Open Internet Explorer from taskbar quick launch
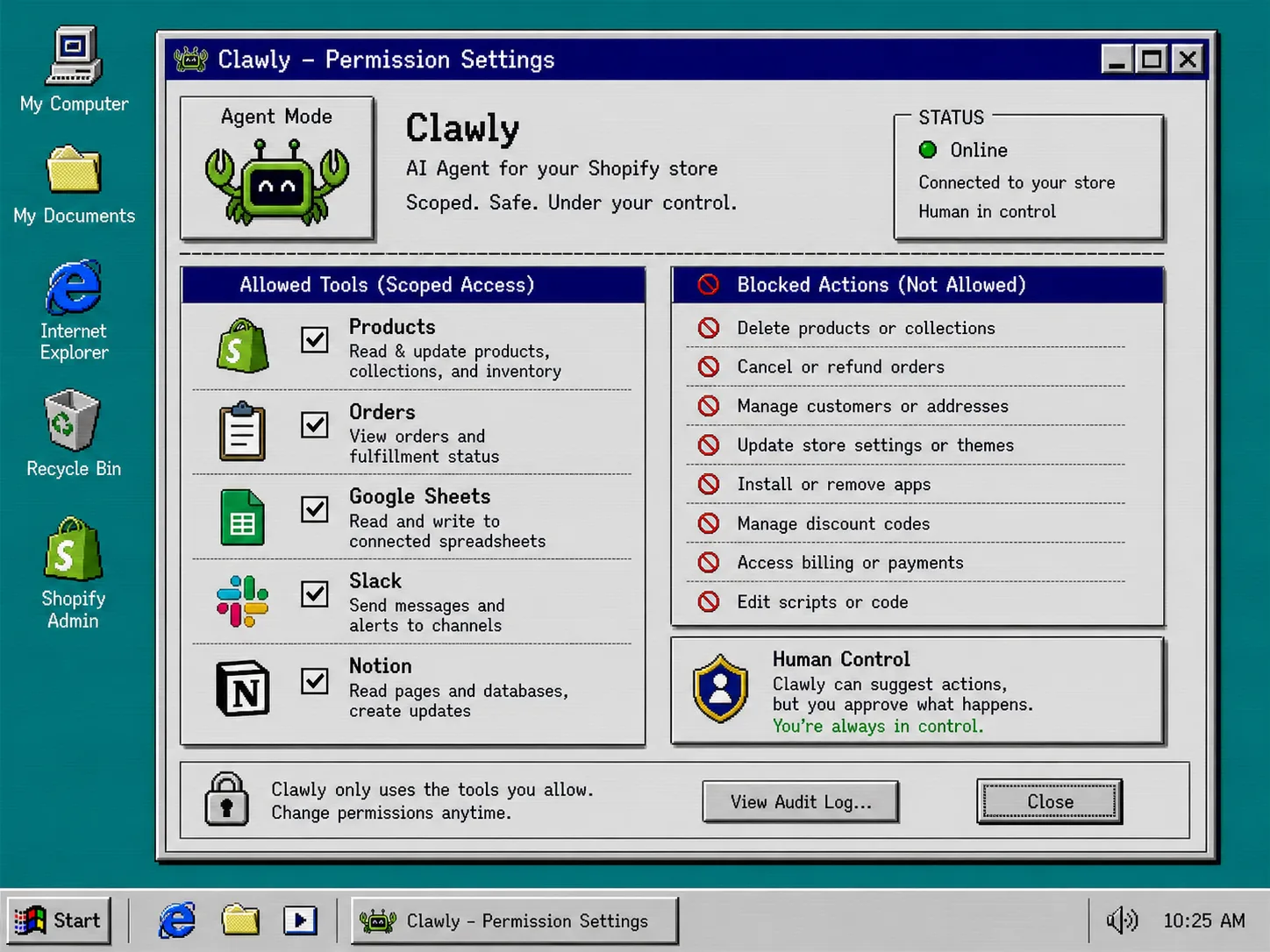This screenshot has height=952, width=1270. (177, 920)
